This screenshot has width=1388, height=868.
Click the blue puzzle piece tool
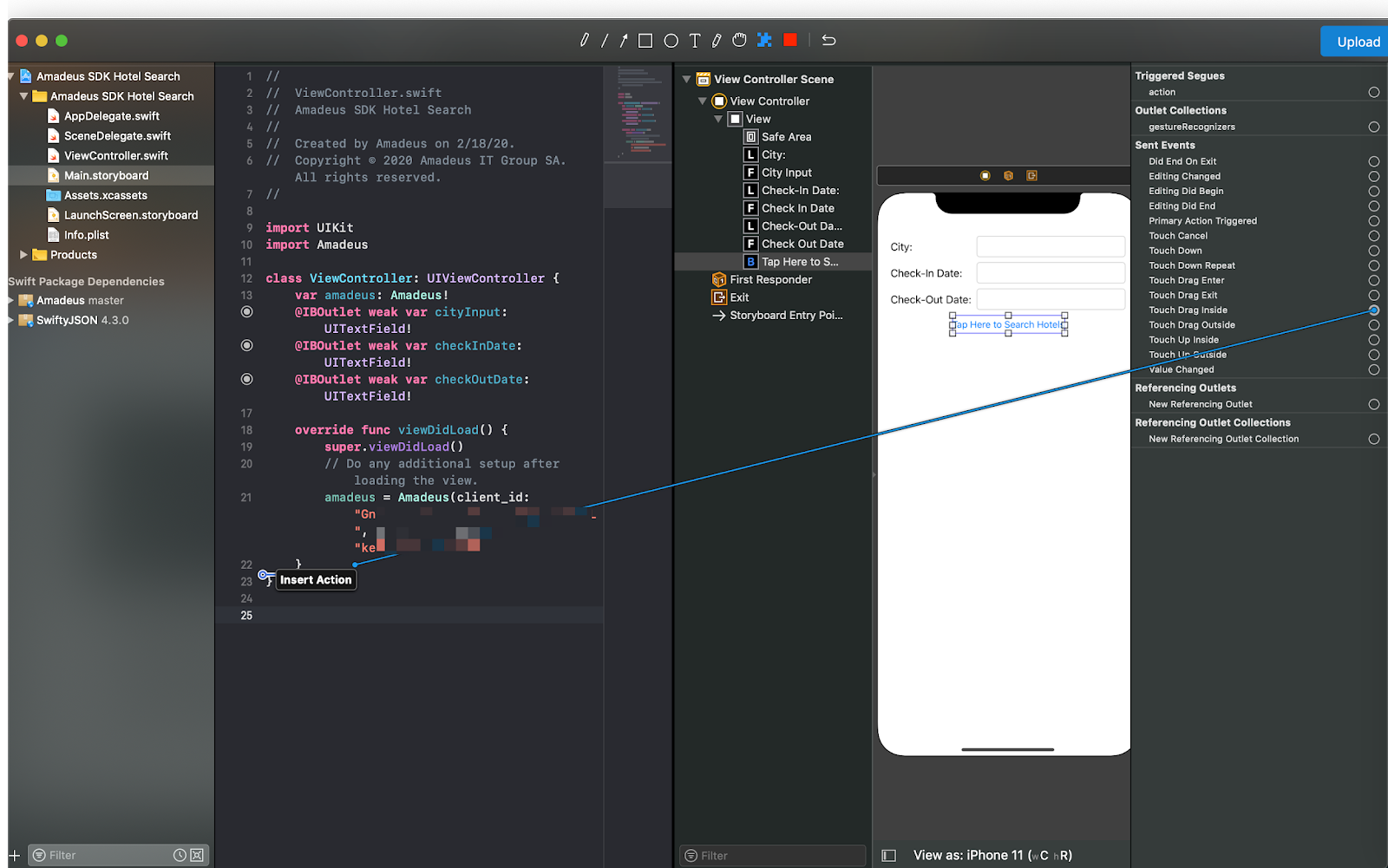pos(764,40)
